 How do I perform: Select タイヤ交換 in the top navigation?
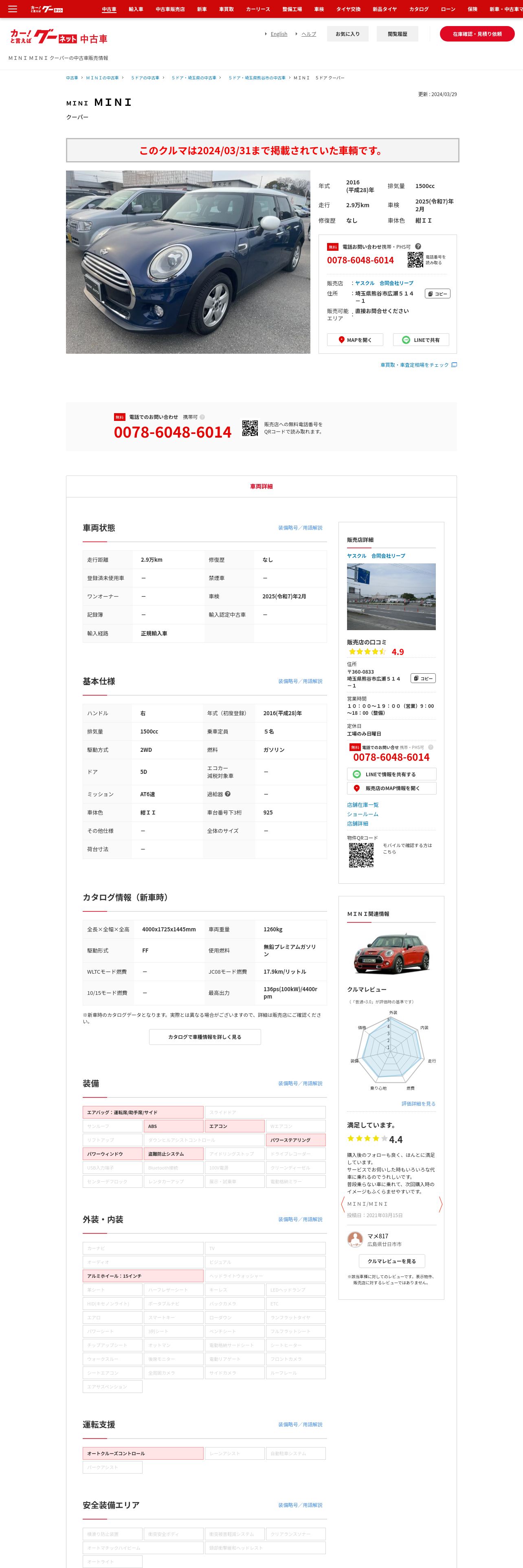tap(348, 9)
